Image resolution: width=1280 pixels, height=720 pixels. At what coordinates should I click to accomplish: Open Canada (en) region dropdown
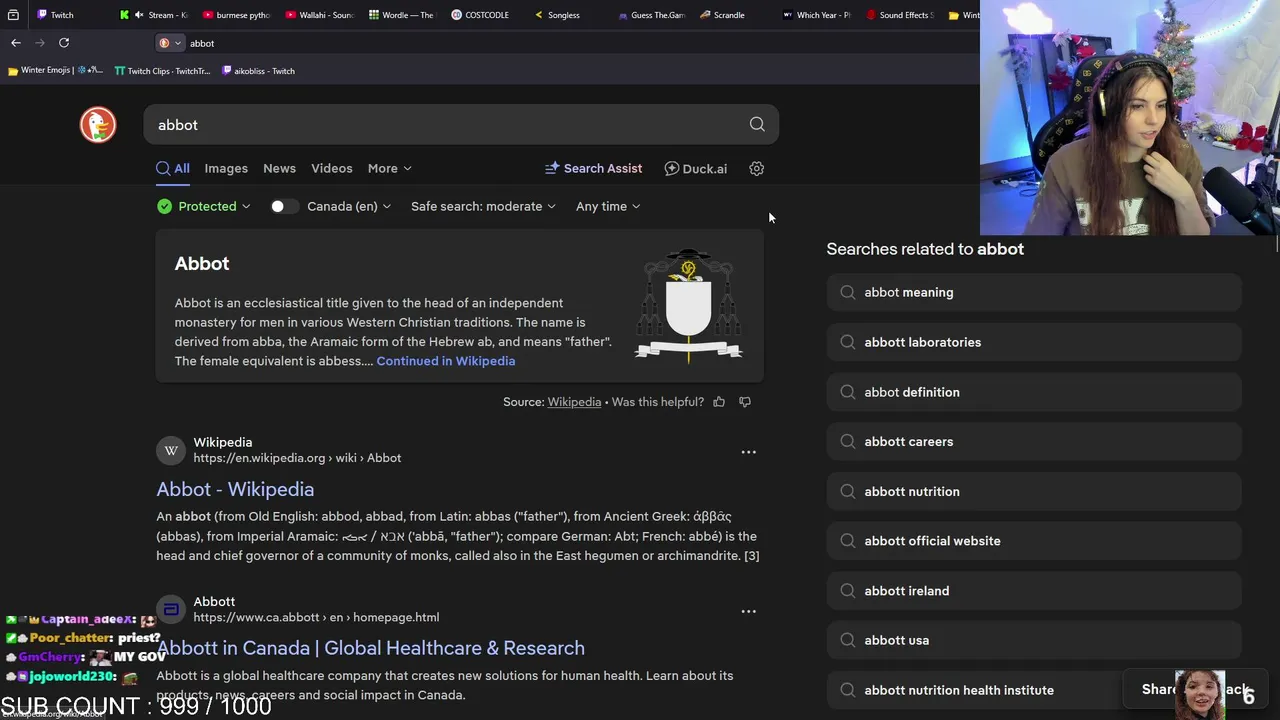[349, 207]
